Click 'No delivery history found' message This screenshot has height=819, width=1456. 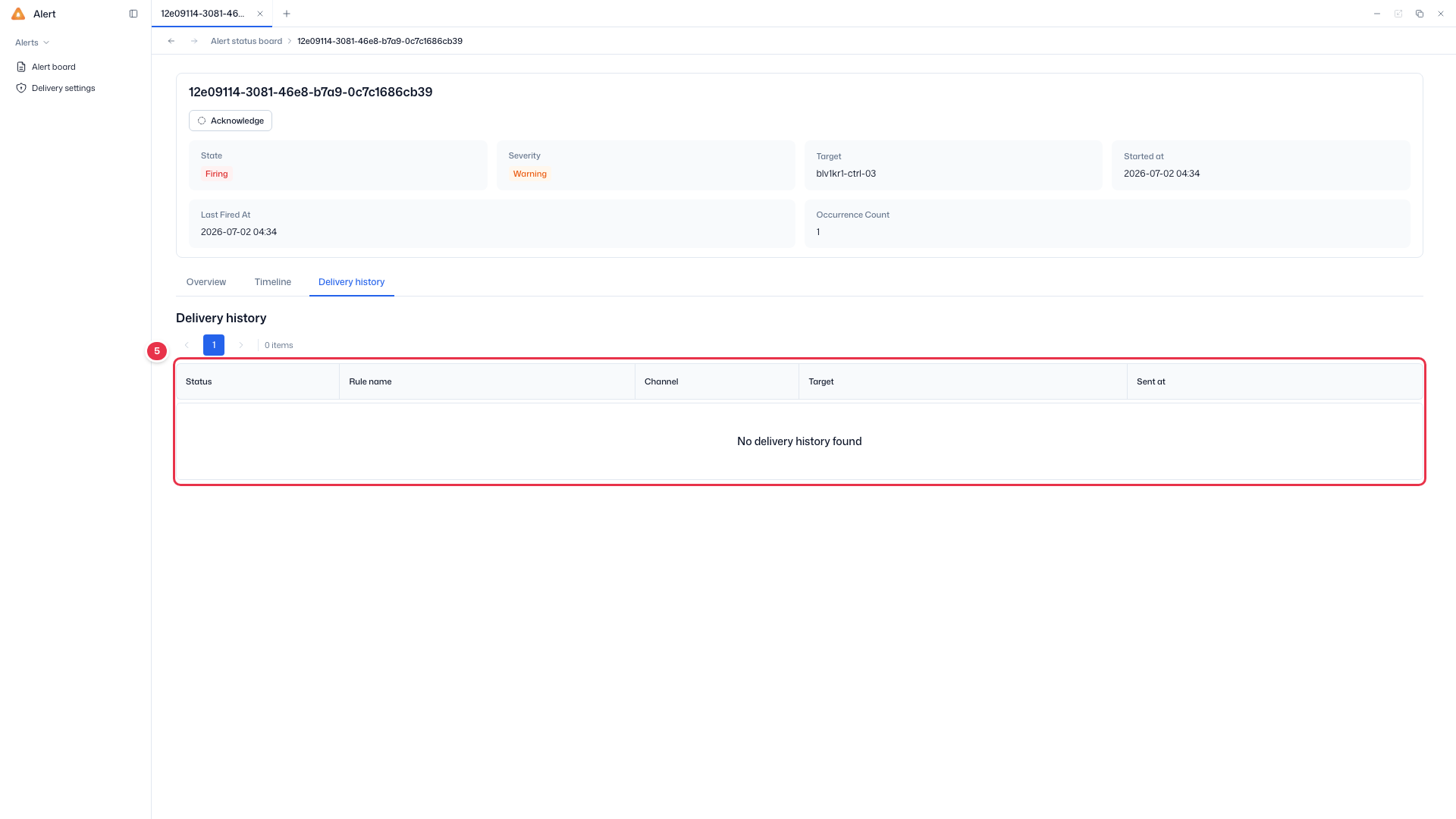799,441
